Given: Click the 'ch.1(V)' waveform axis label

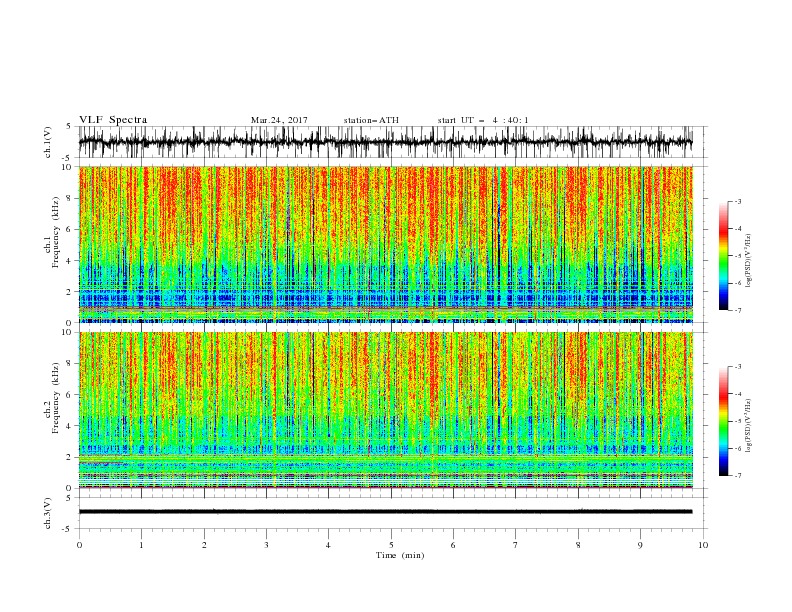Looking at the screenshot, I should (x=48, y=142).
